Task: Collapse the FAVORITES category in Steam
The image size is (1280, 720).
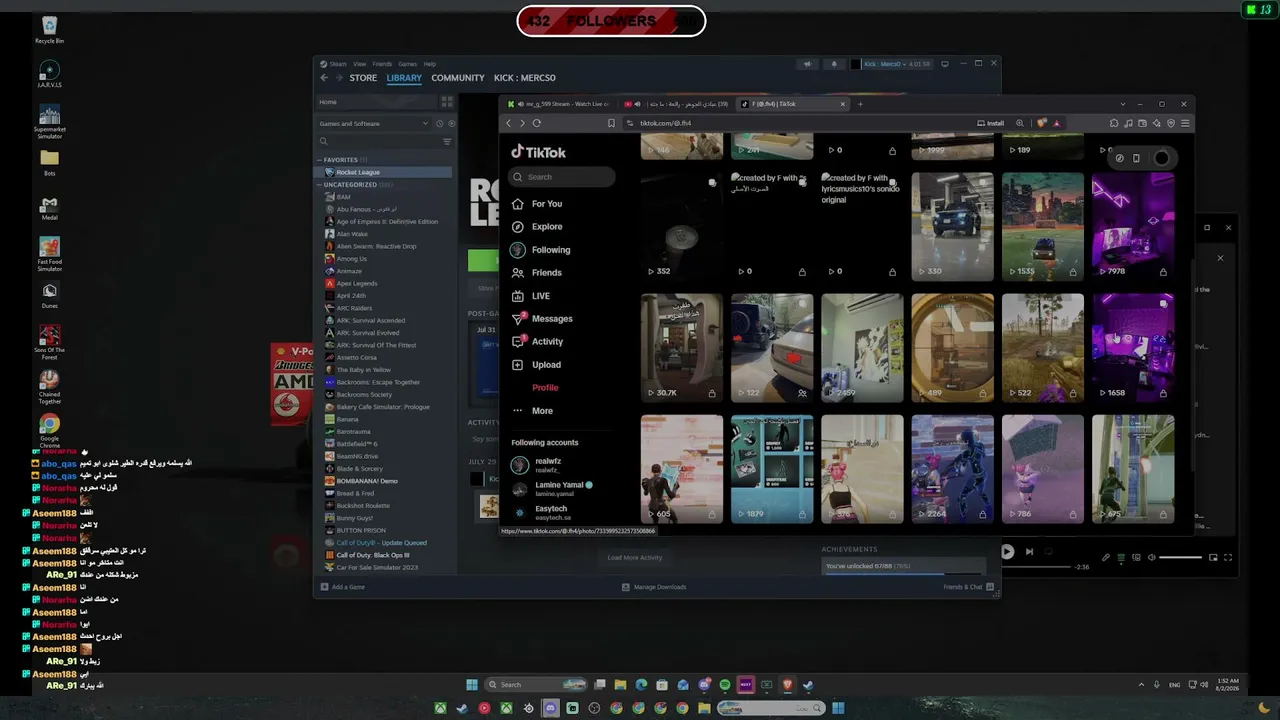Action: point(319,160)
